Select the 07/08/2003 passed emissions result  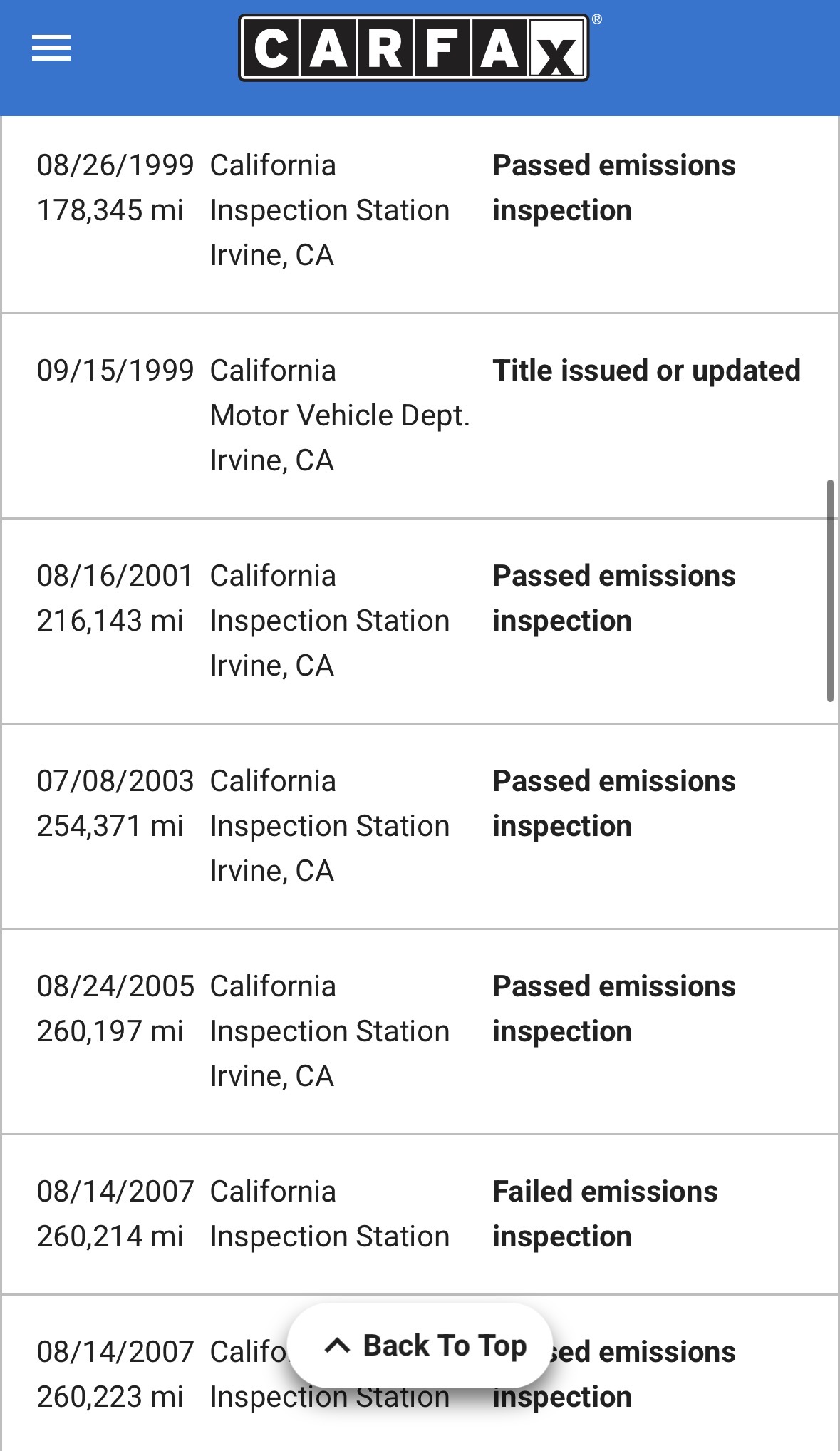click(613, 803)
